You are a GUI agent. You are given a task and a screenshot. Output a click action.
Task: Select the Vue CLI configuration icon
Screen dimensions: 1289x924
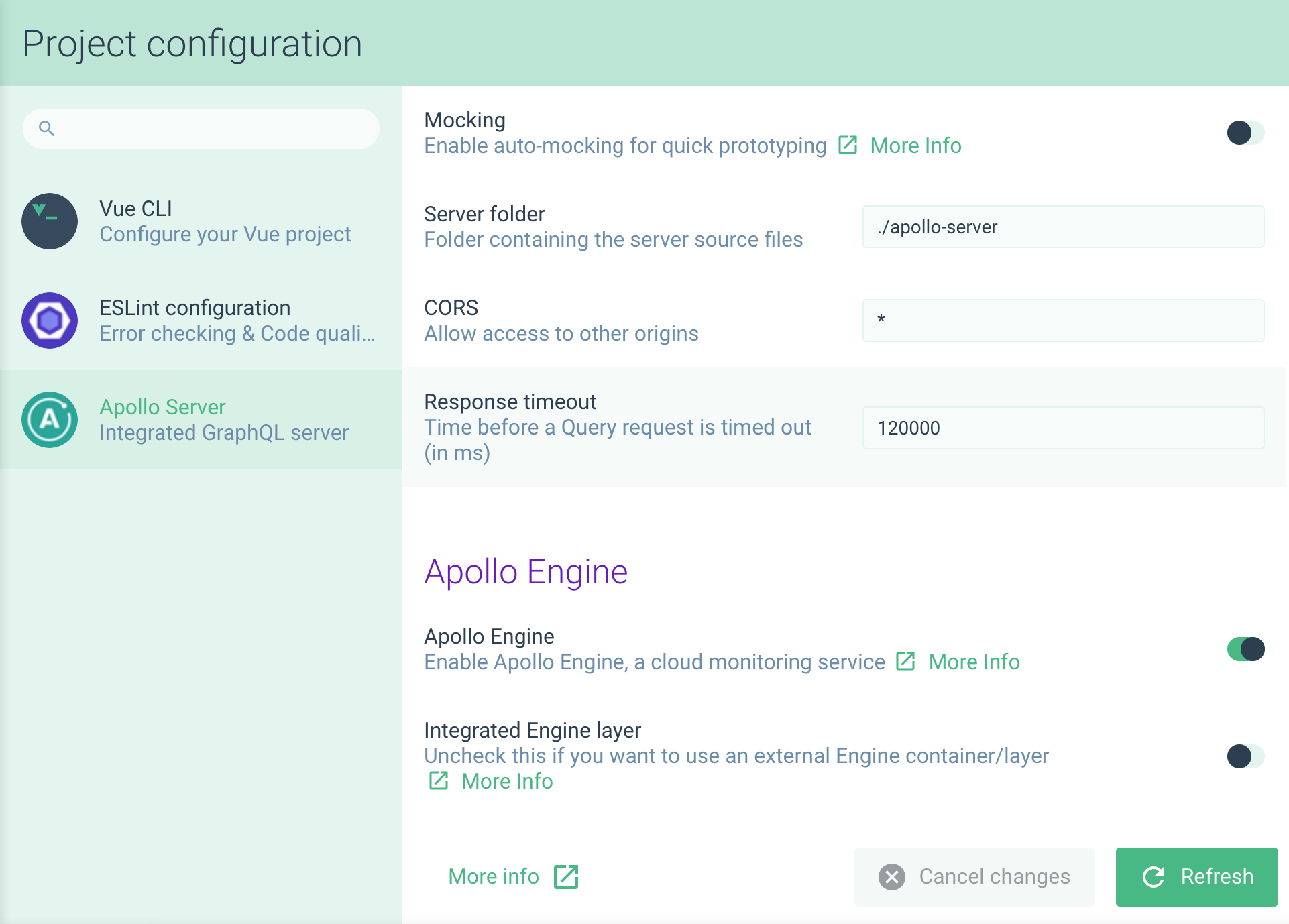[51, 221]
